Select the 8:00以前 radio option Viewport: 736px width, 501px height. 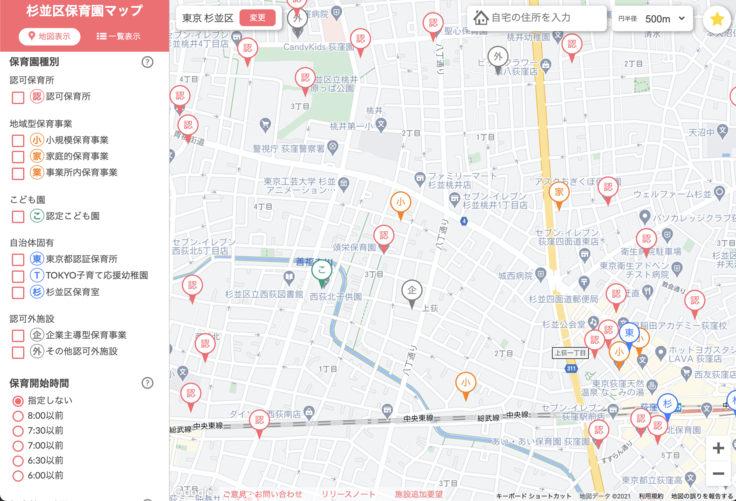coord(18,416)
